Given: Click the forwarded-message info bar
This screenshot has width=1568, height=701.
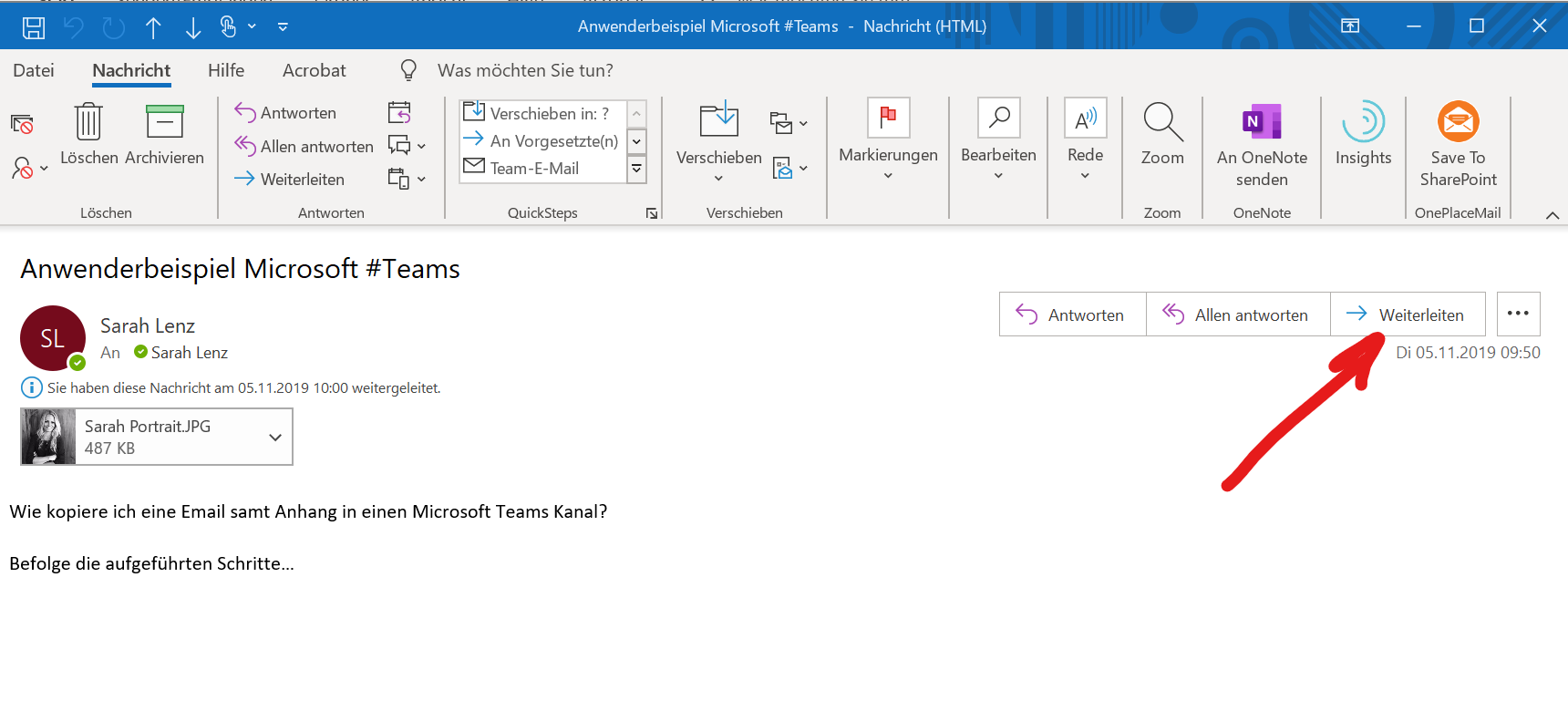Looking at the screenshot, I should coord(231,388).
